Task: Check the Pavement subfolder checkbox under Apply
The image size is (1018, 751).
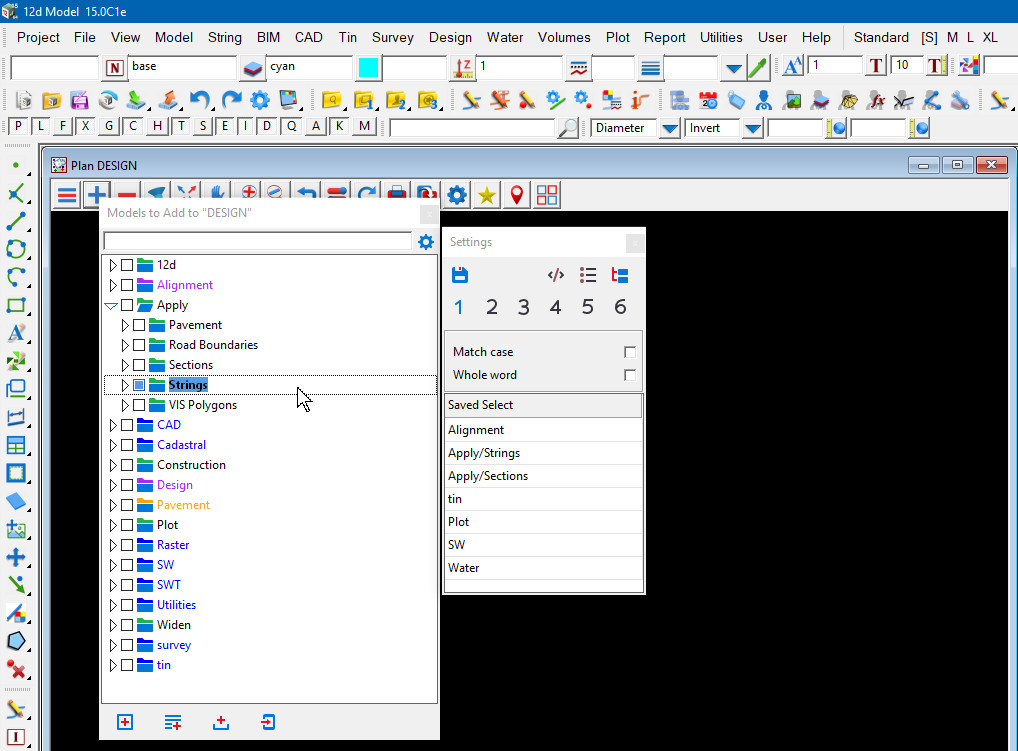Action: 139,325
